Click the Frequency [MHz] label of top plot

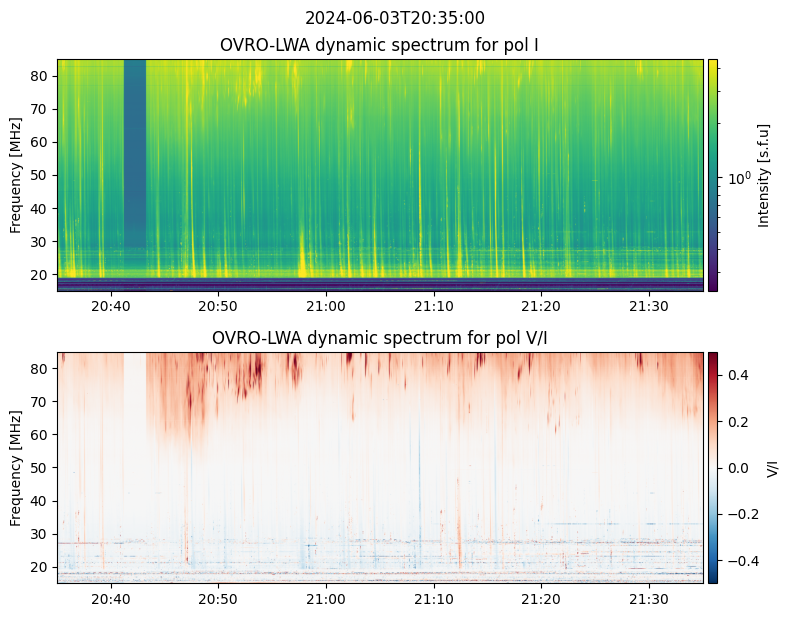(x=15, y=175)
